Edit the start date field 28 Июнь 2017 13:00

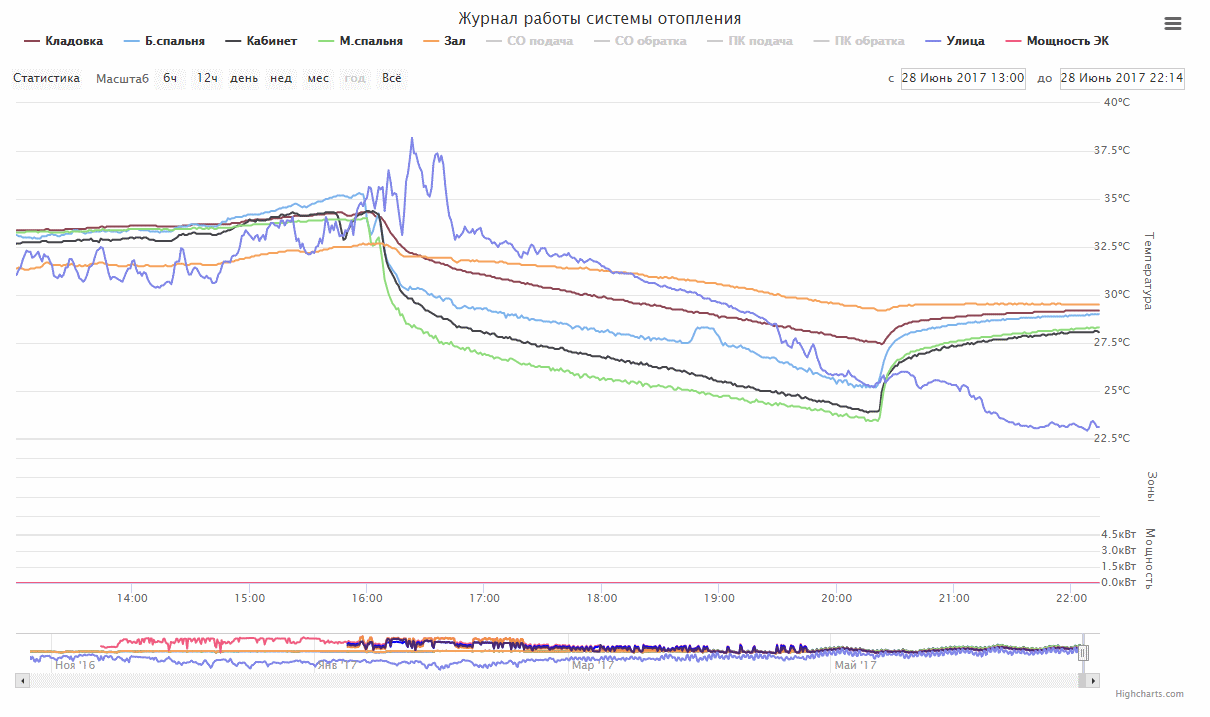pyautogui.click(x=963, y=78)
